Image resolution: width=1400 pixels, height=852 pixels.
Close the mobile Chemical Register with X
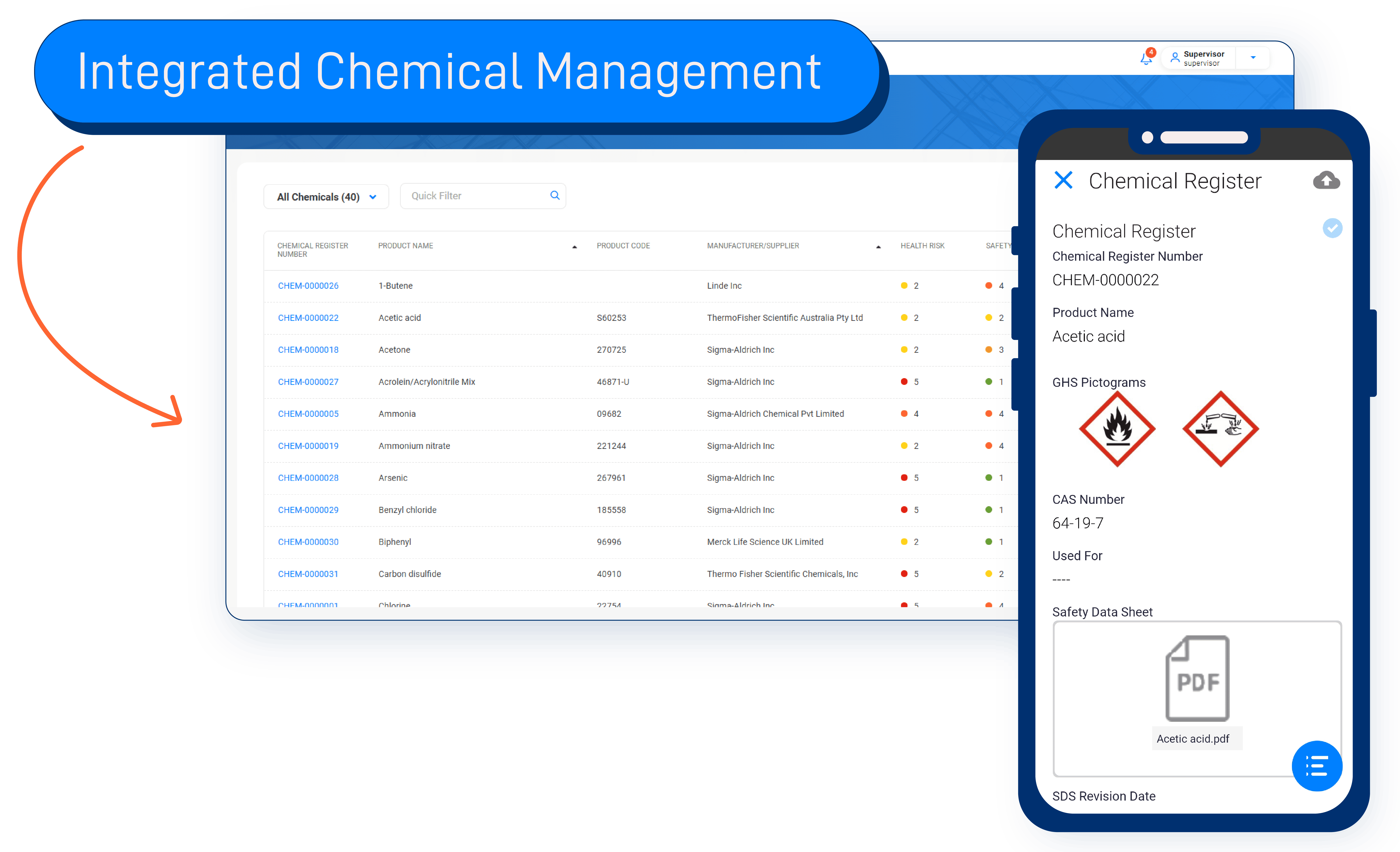pyautogui.click(x=1063, y=180)
